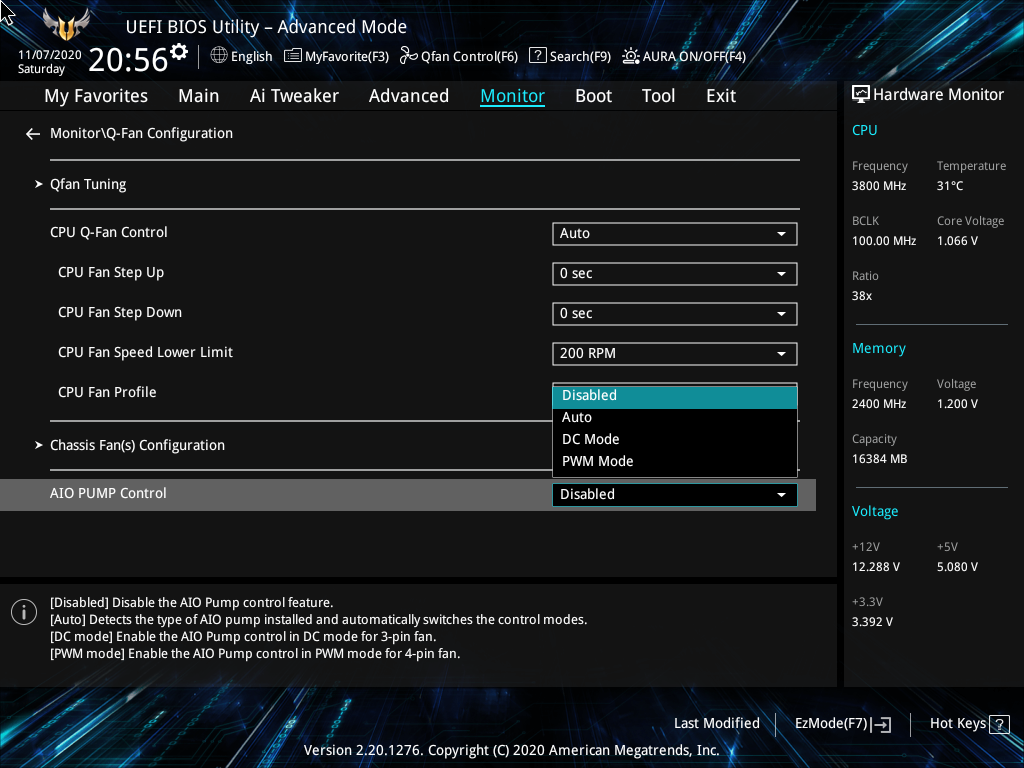
Task: Open CPU Q-Fan Control dropdown
Action: click(x=675, y=234)
